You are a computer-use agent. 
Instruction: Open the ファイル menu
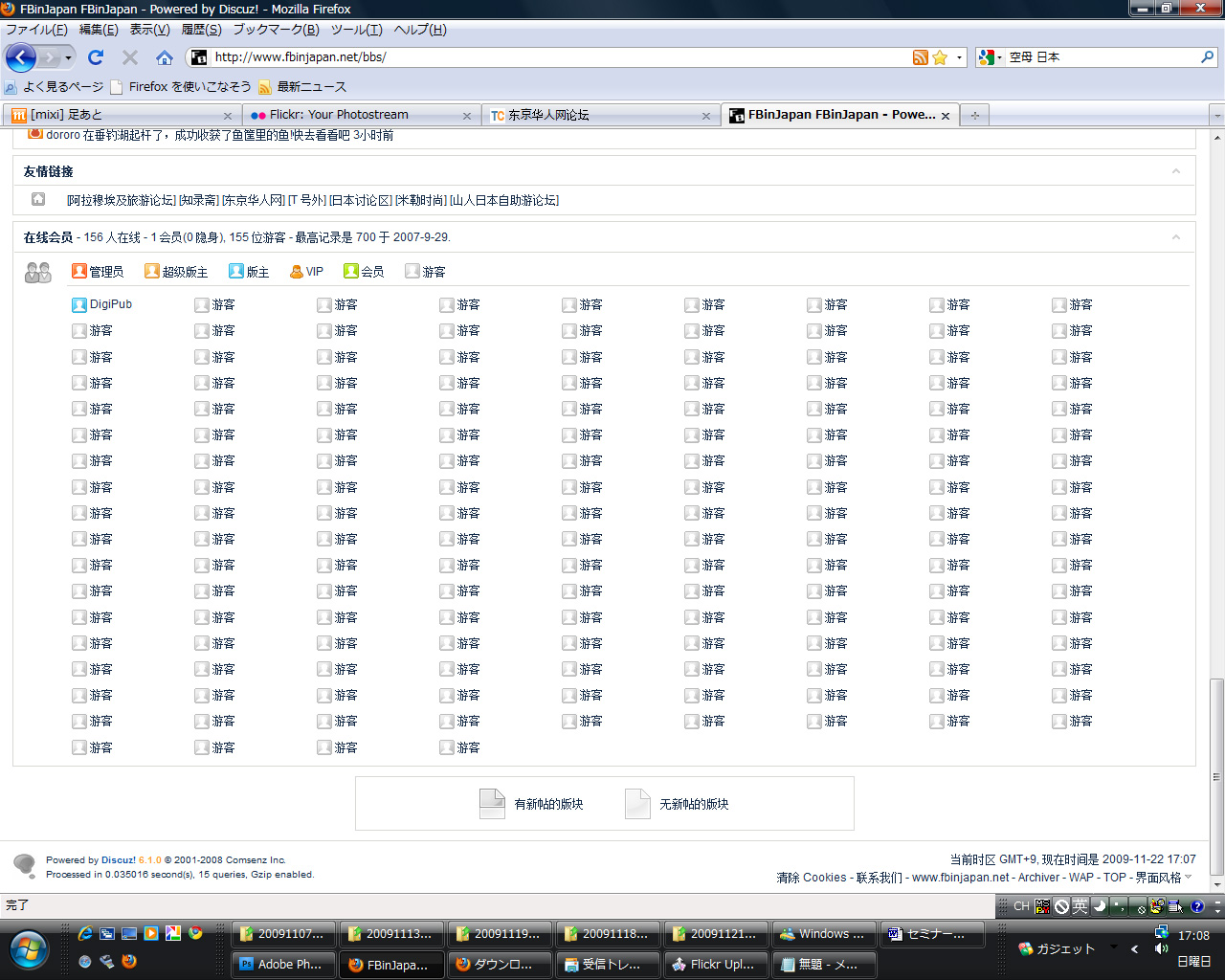[x=36, y=30]
